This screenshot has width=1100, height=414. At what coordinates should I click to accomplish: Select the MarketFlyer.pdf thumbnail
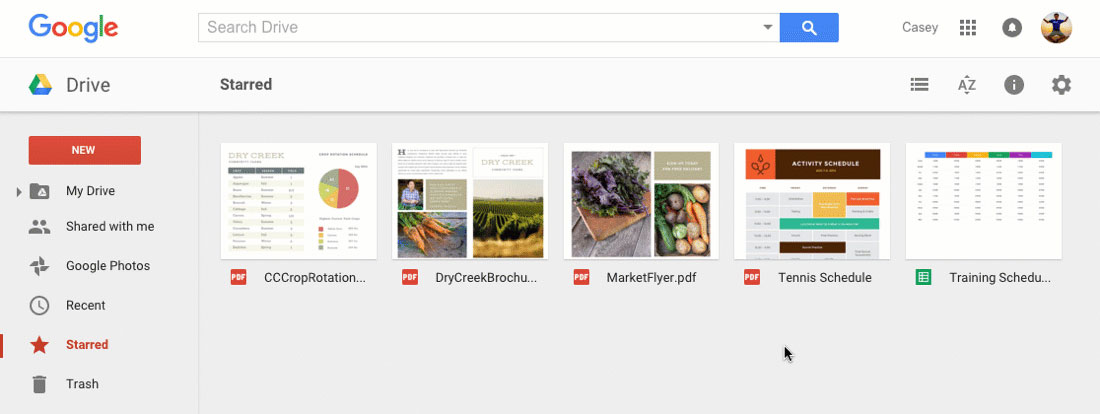tap(641, 201)
